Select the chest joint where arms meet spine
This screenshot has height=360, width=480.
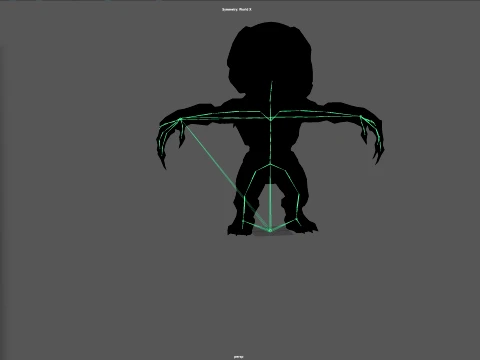tap(271, 119)
